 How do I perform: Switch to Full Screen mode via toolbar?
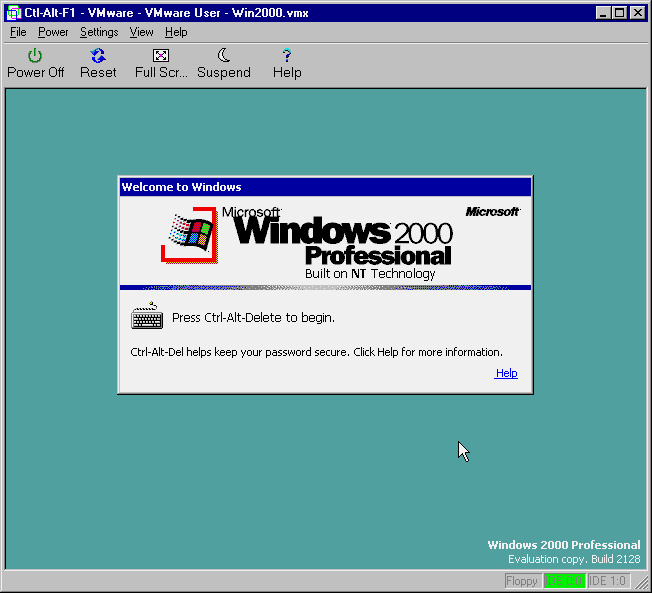click(x=161, y=56)
